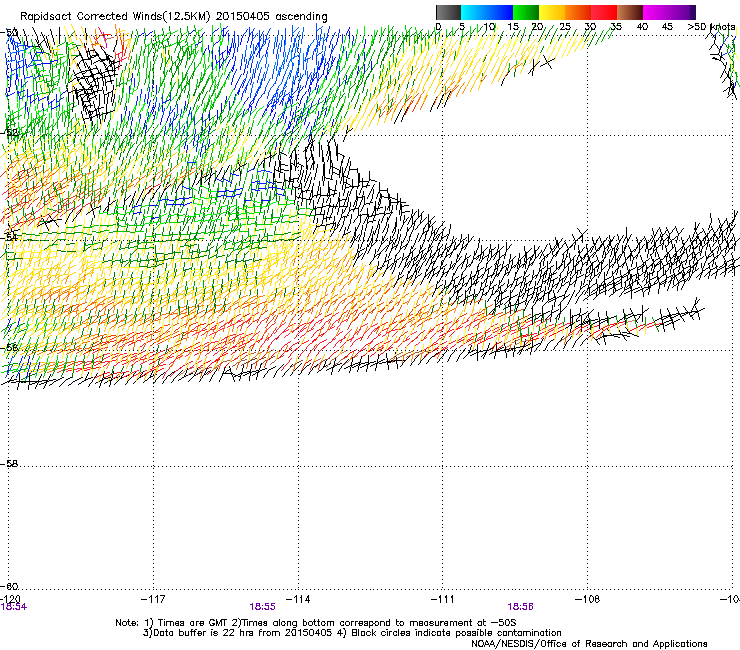Click the dark purple 45-50 knots legend swatch
740x650 pixels.
tap(682, 12)
